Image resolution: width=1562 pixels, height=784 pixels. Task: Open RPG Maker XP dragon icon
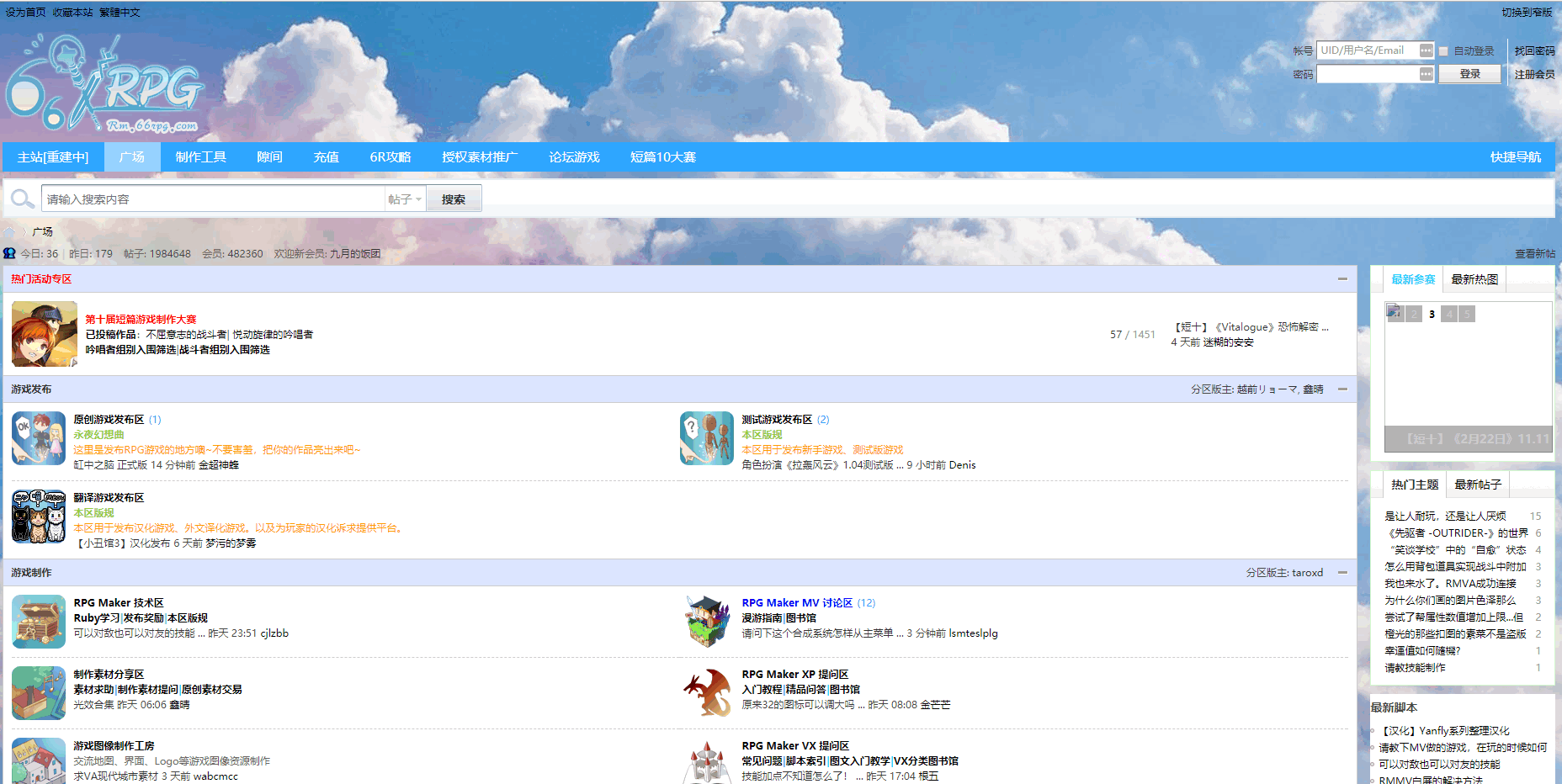[x=707, y=693]
